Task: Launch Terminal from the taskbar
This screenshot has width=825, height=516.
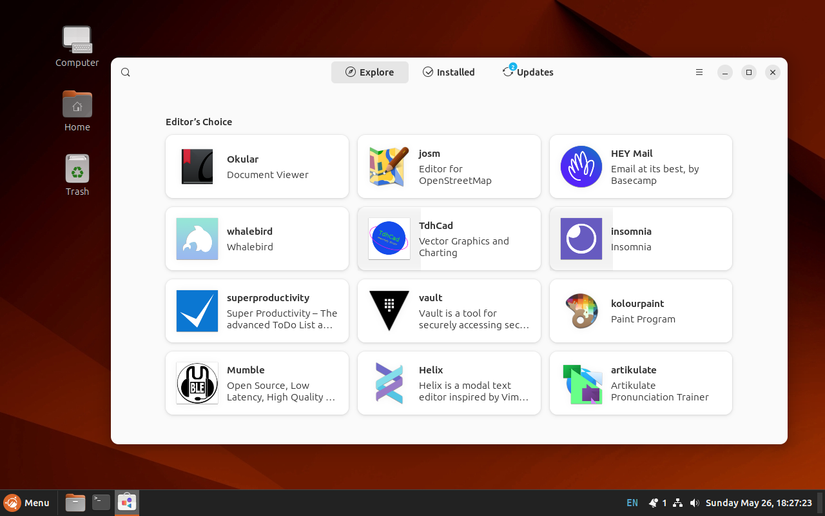Action: (101, 503)
